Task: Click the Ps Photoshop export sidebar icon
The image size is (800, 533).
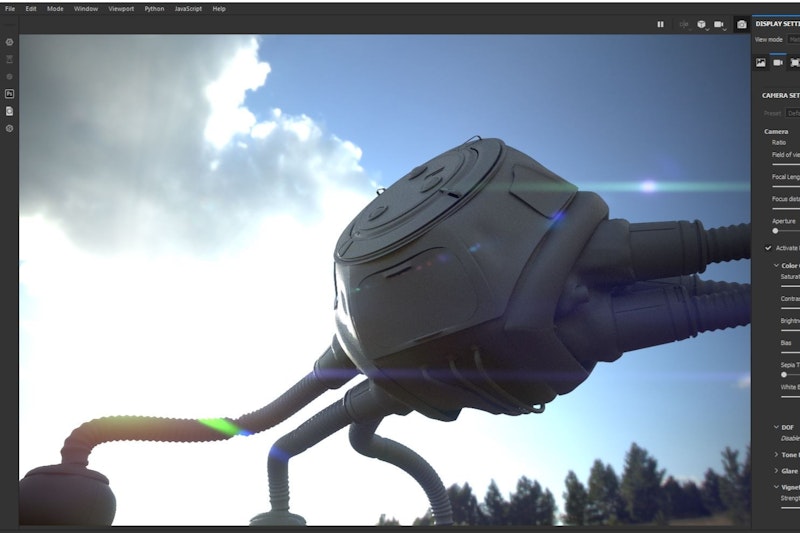Action: click(x=9, y=93)
